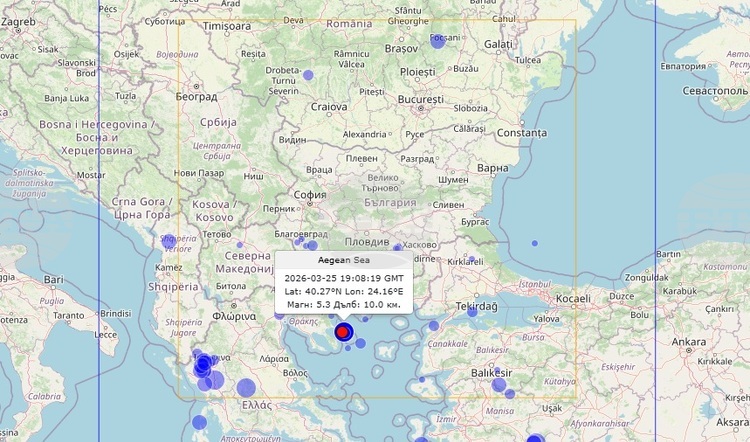The image size is (750, 442).
Task: Click the Варна label on the coast
Action: point(493,168)
